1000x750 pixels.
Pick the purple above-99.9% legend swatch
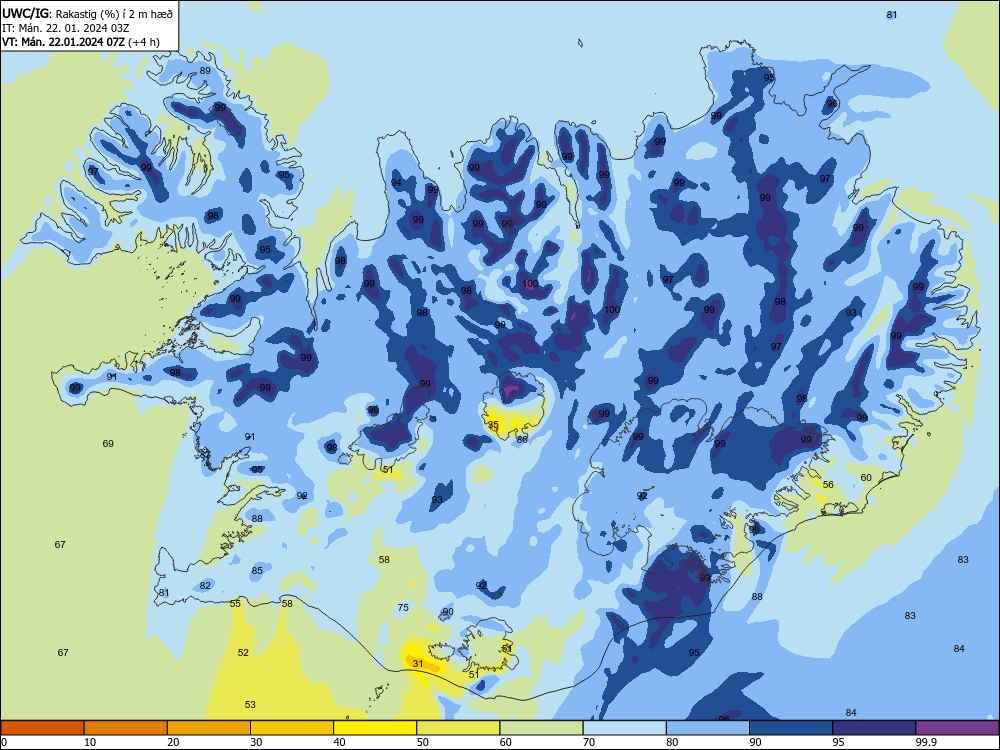(x=957, y=728)
